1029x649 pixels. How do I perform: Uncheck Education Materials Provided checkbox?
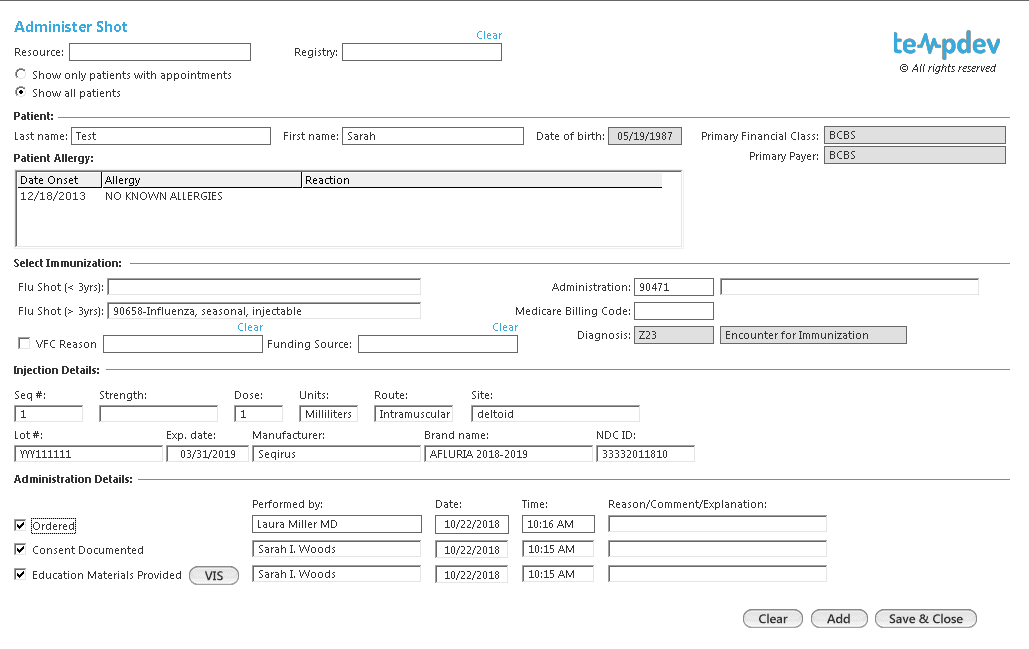pyautogui.click(x=20, y=574)
